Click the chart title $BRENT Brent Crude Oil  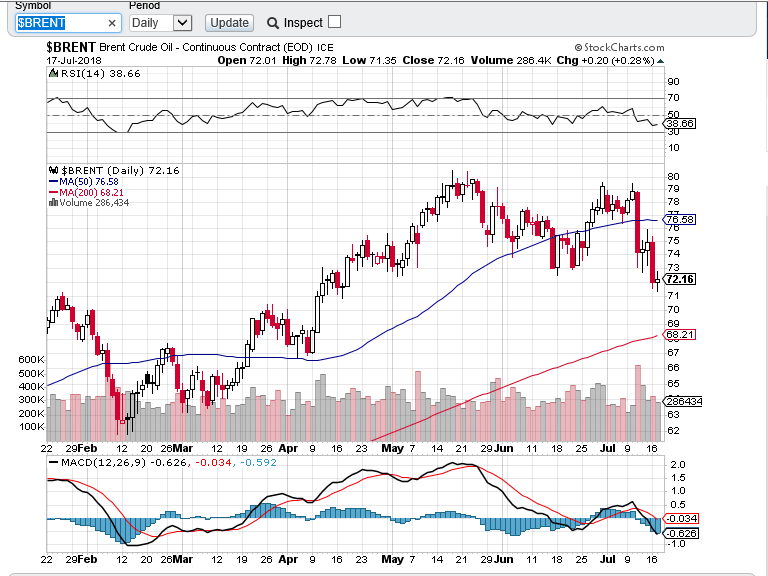tap(190, 48)
